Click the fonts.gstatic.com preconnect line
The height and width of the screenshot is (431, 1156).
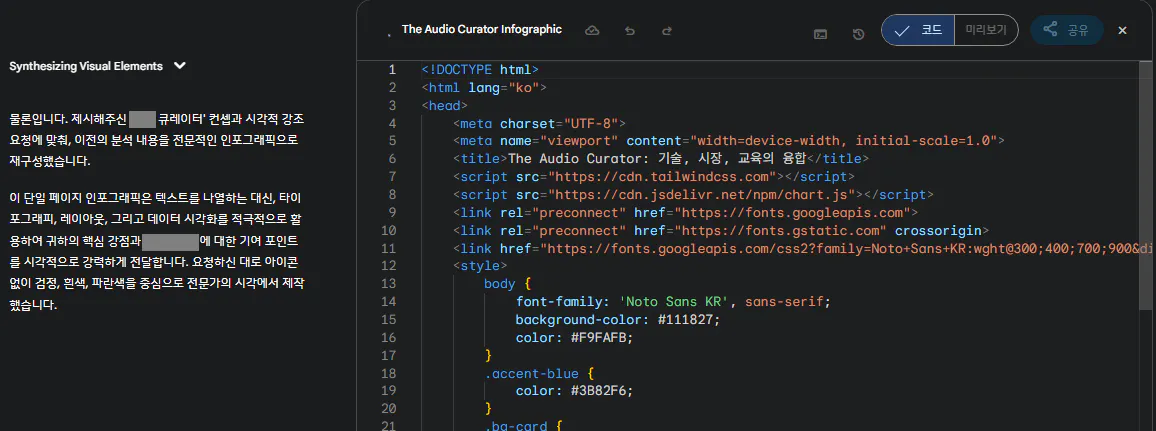[x=721, y=231]
